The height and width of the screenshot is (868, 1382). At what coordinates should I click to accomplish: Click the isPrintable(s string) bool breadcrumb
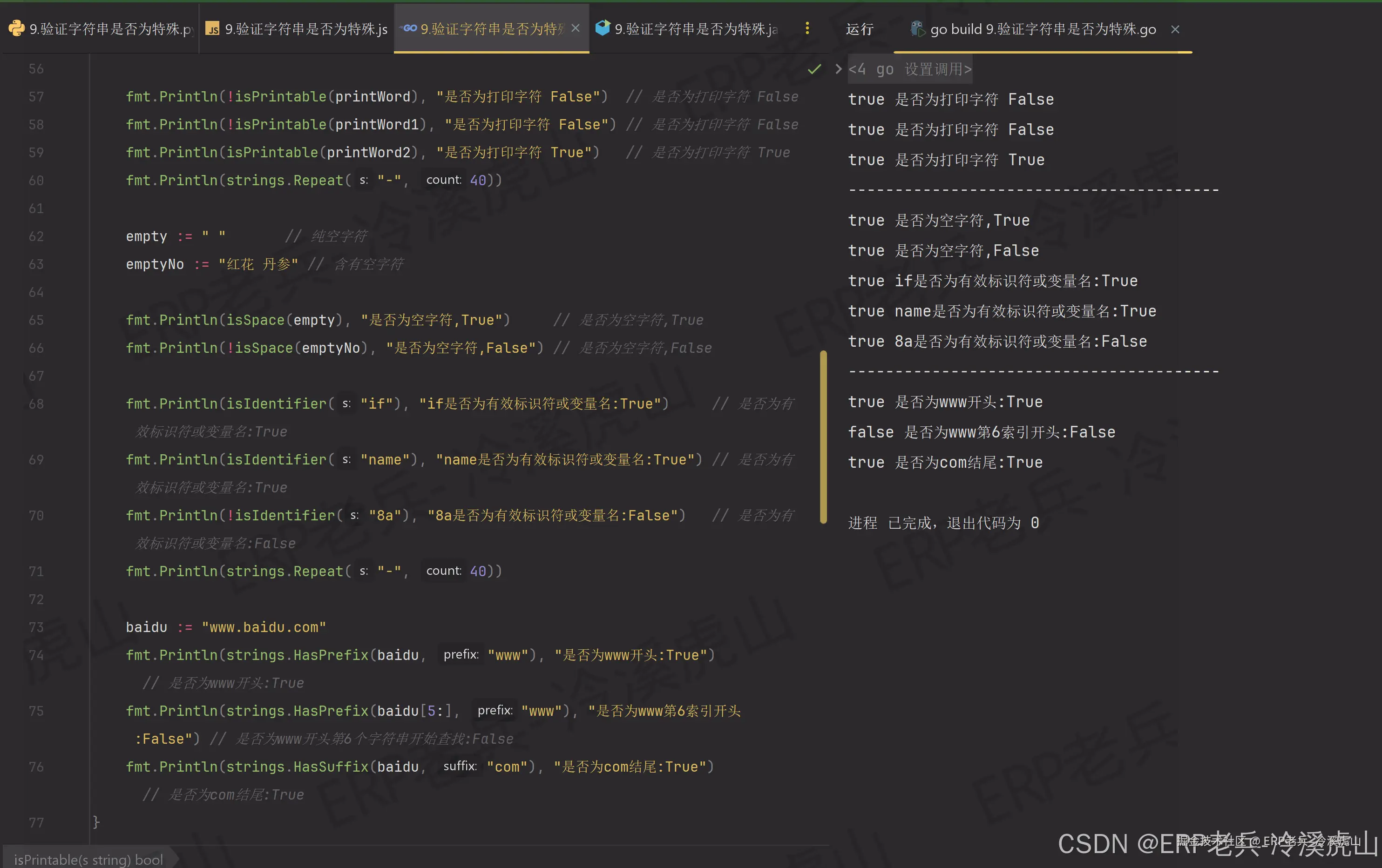88,860
